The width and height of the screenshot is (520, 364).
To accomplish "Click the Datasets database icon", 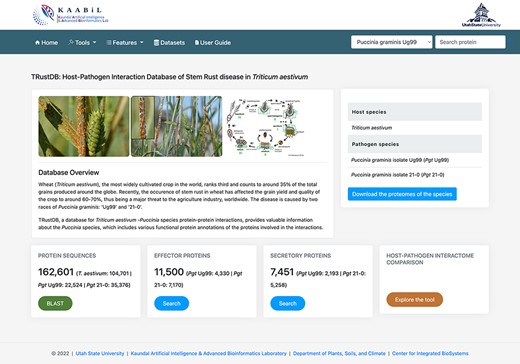I will [x=156, y=42].
